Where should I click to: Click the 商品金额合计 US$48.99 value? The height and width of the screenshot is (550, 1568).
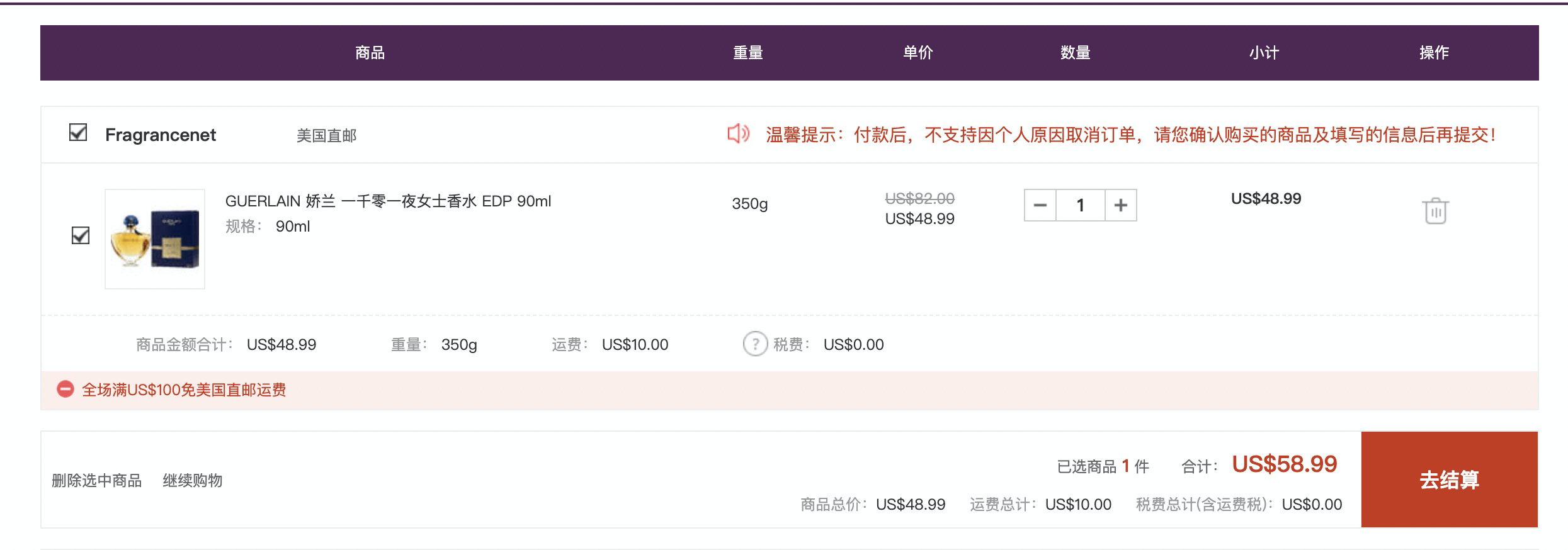pos(281,345)
